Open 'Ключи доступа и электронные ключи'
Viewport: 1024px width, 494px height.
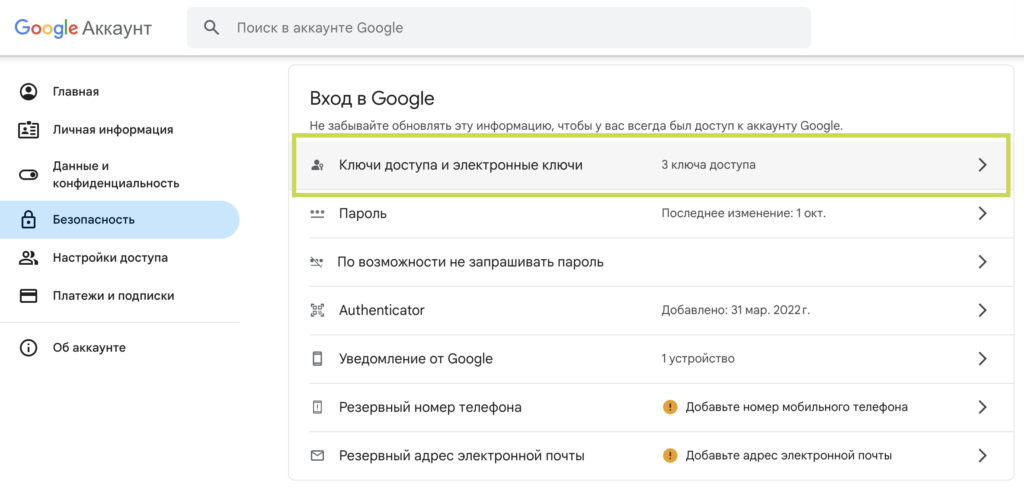tap(651, 165)
